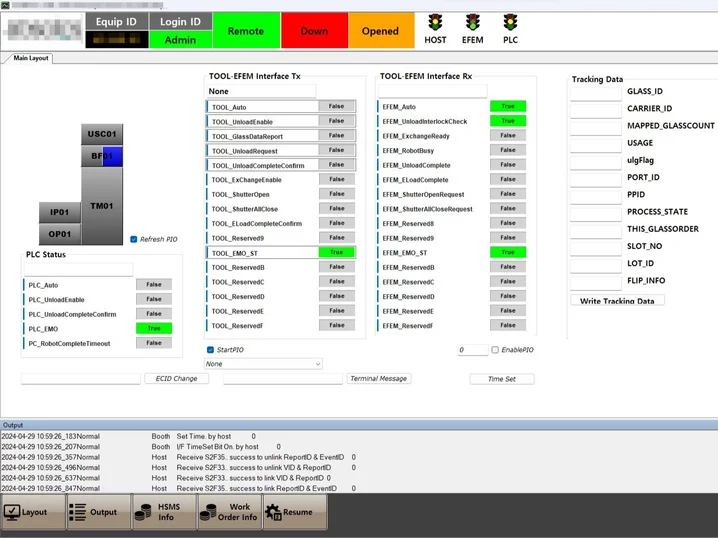Uncheck the StartPIO checkbox
The width and height of the screenshot is (718, 538).
[x=210, y=350]
